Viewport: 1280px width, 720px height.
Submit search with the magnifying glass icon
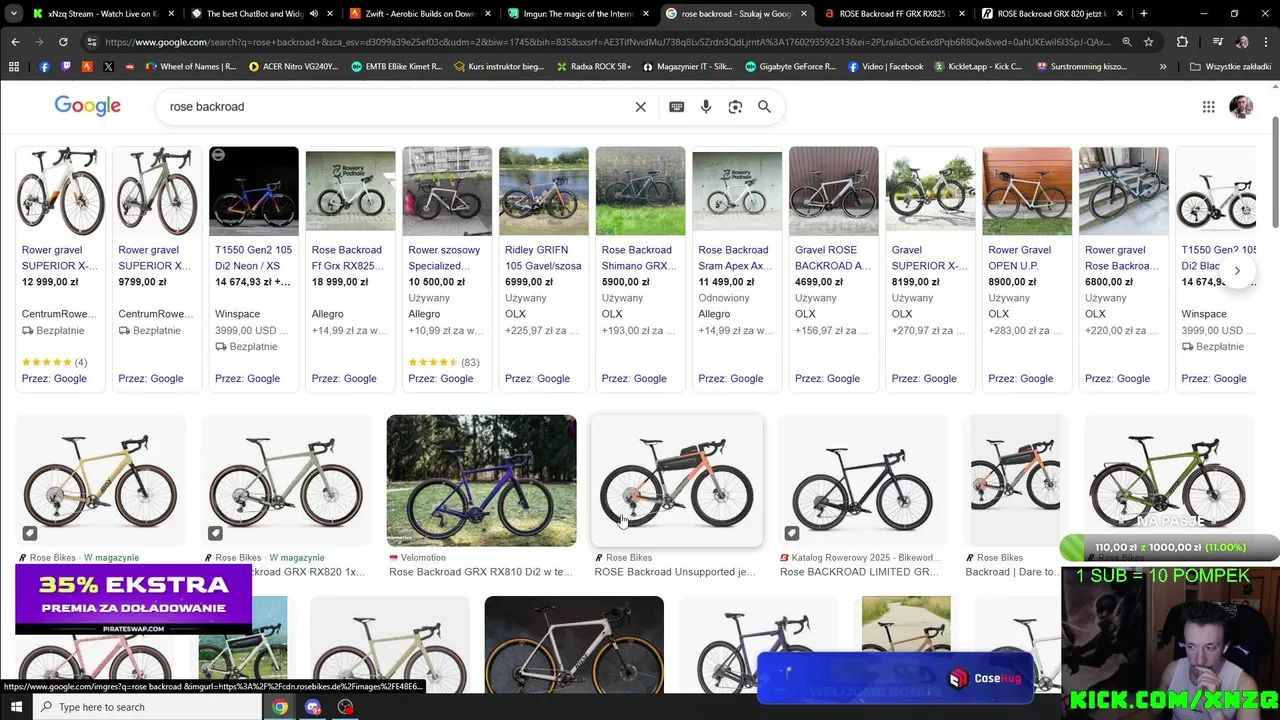[764, 107]
